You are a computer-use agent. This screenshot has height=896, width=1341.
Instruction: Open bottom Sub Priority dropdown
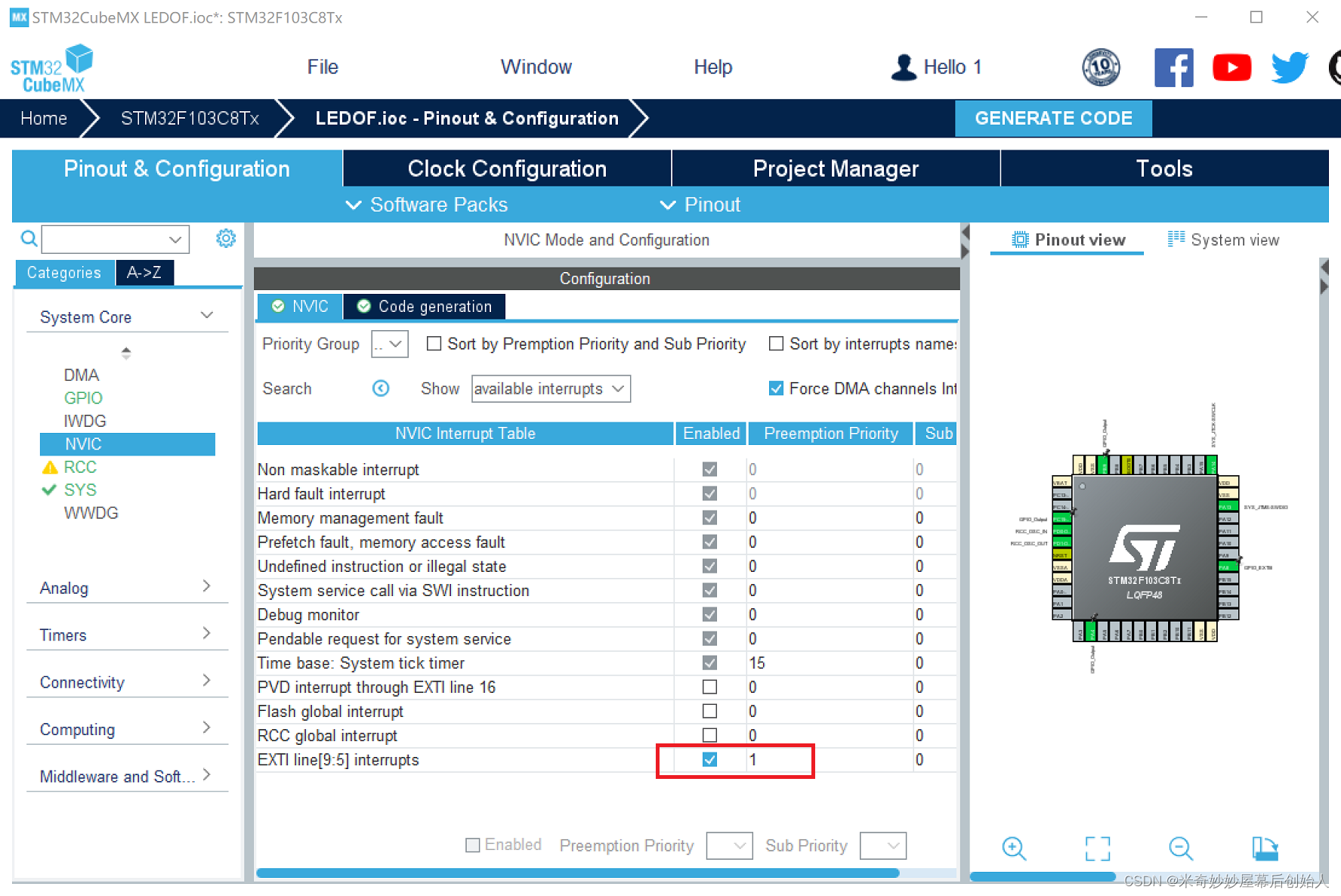pyautogui.click(x=883, y=845)
